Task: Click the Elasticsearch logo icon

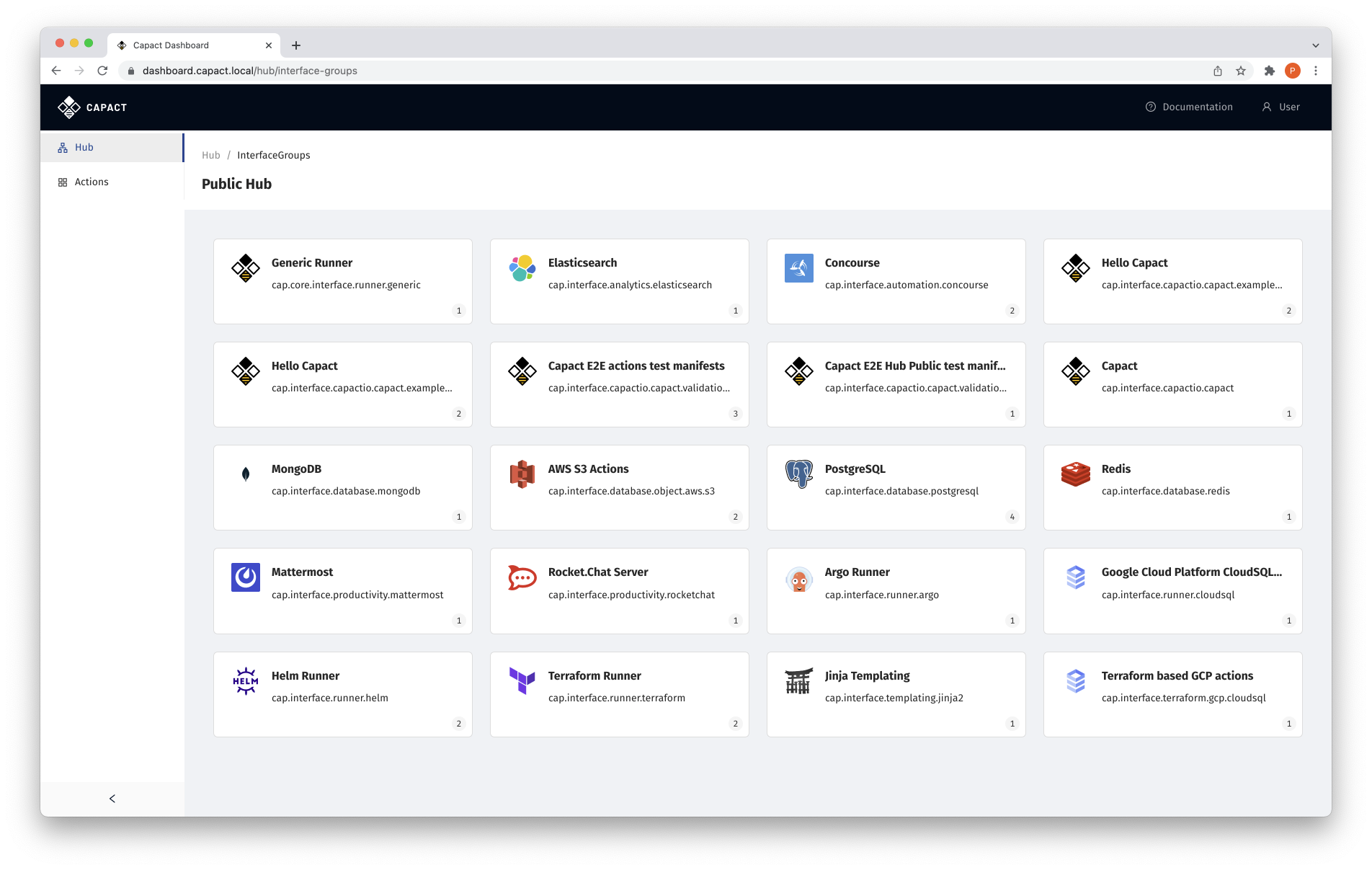Action: tap(522, 268)
